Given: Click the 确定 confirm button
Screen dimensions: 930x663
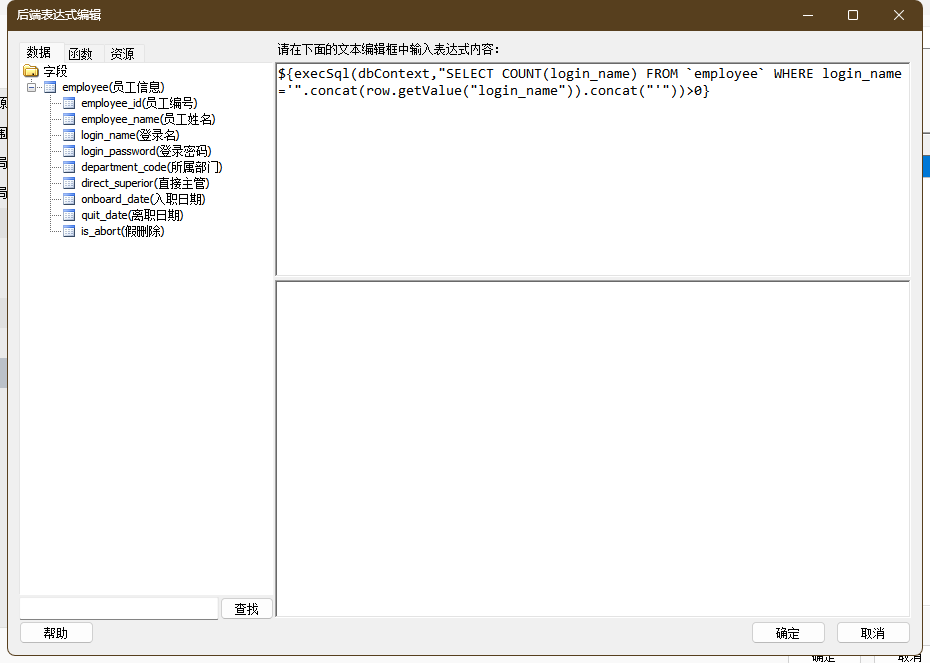Looking at the screenshot, I should [x=788, y=633].
